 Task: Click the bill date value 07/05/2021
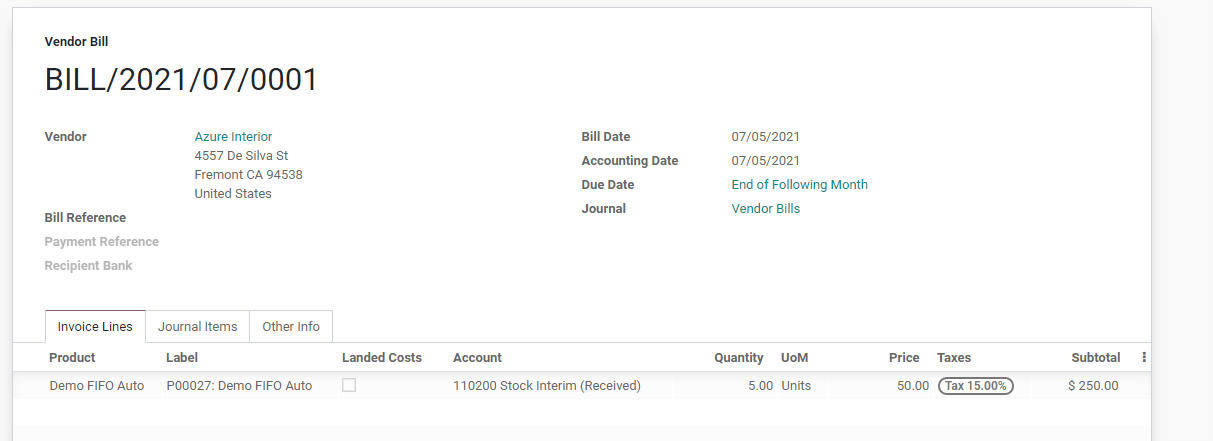[765, 137]
